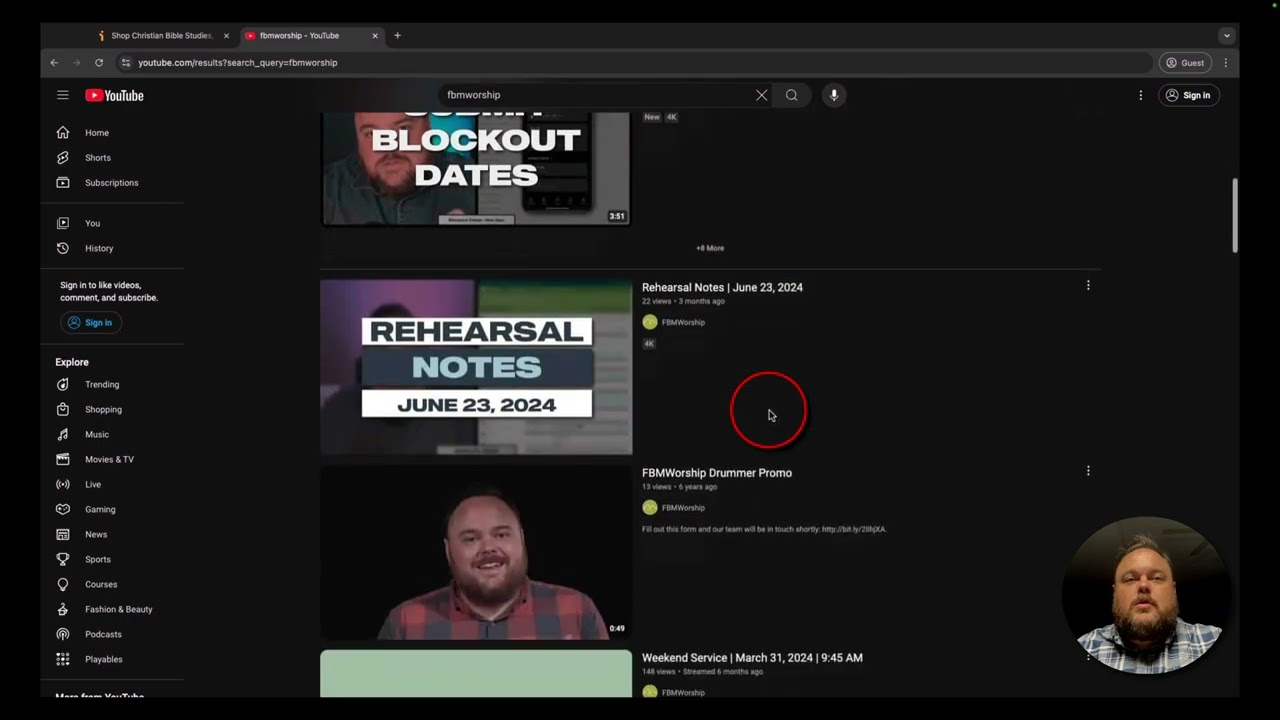
Task: Click the sidebar Sign in button
Action: click(89, 322)
